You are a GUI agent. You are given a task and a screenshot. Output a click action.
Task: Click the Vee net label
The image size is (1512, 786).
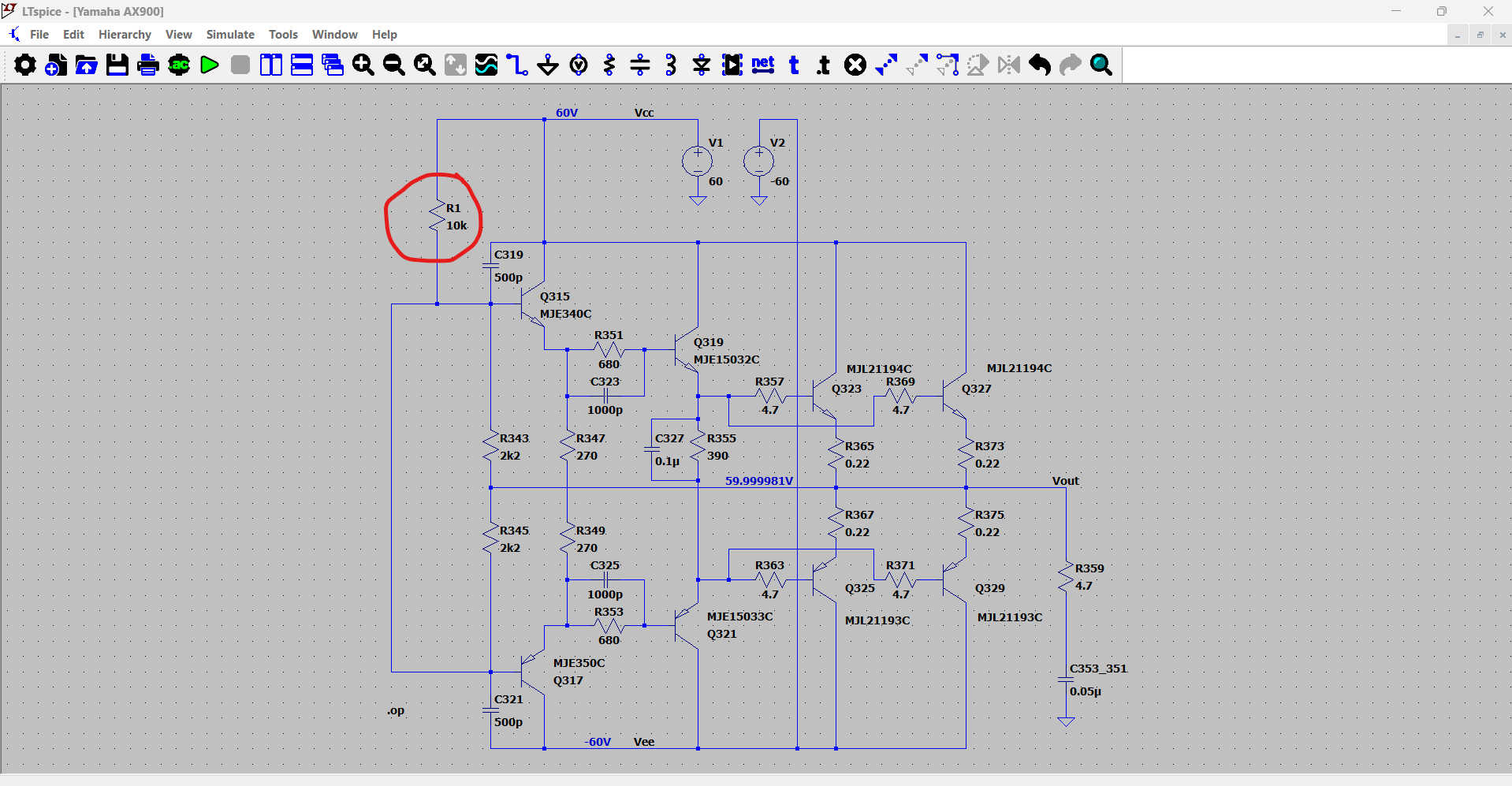644,742
